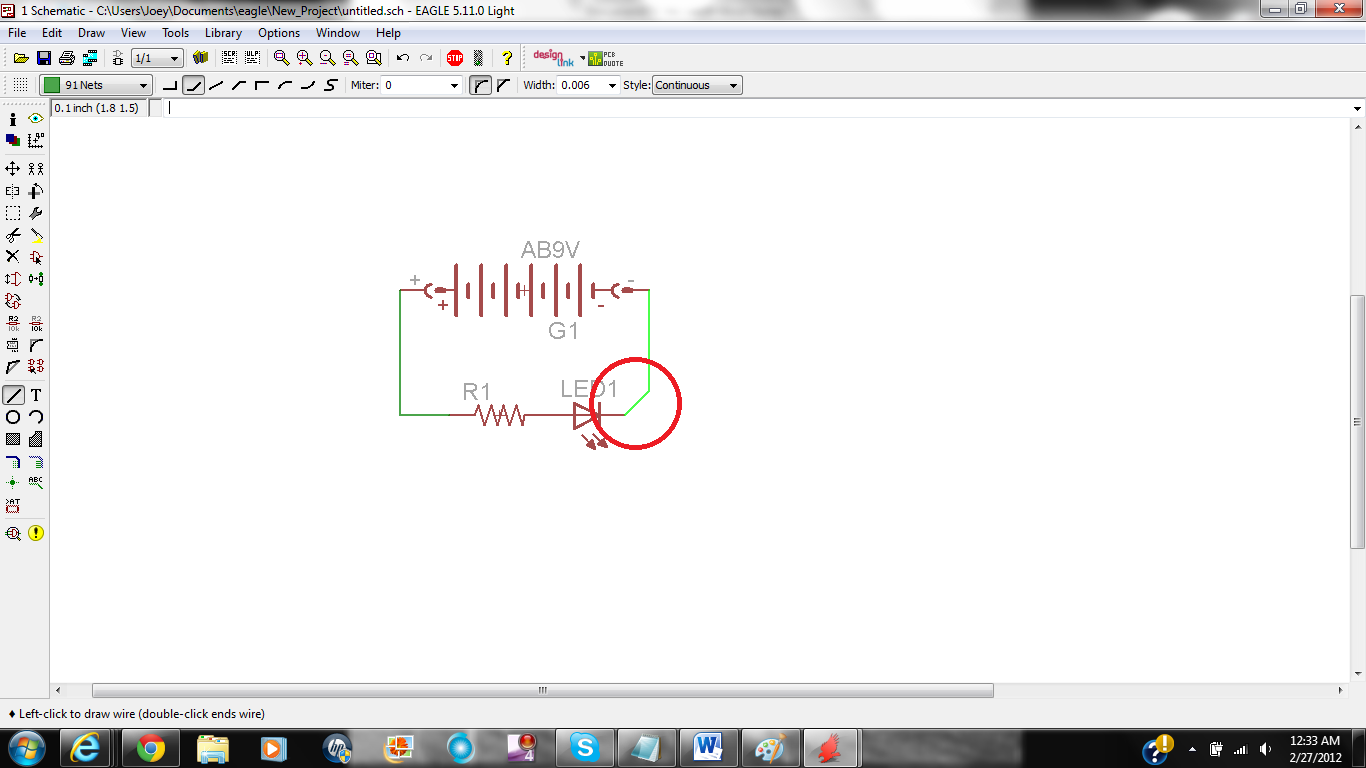This screenshot has height=768, width=1366.
Task: Save the schematic using the floppy icon
Action: 44,58
